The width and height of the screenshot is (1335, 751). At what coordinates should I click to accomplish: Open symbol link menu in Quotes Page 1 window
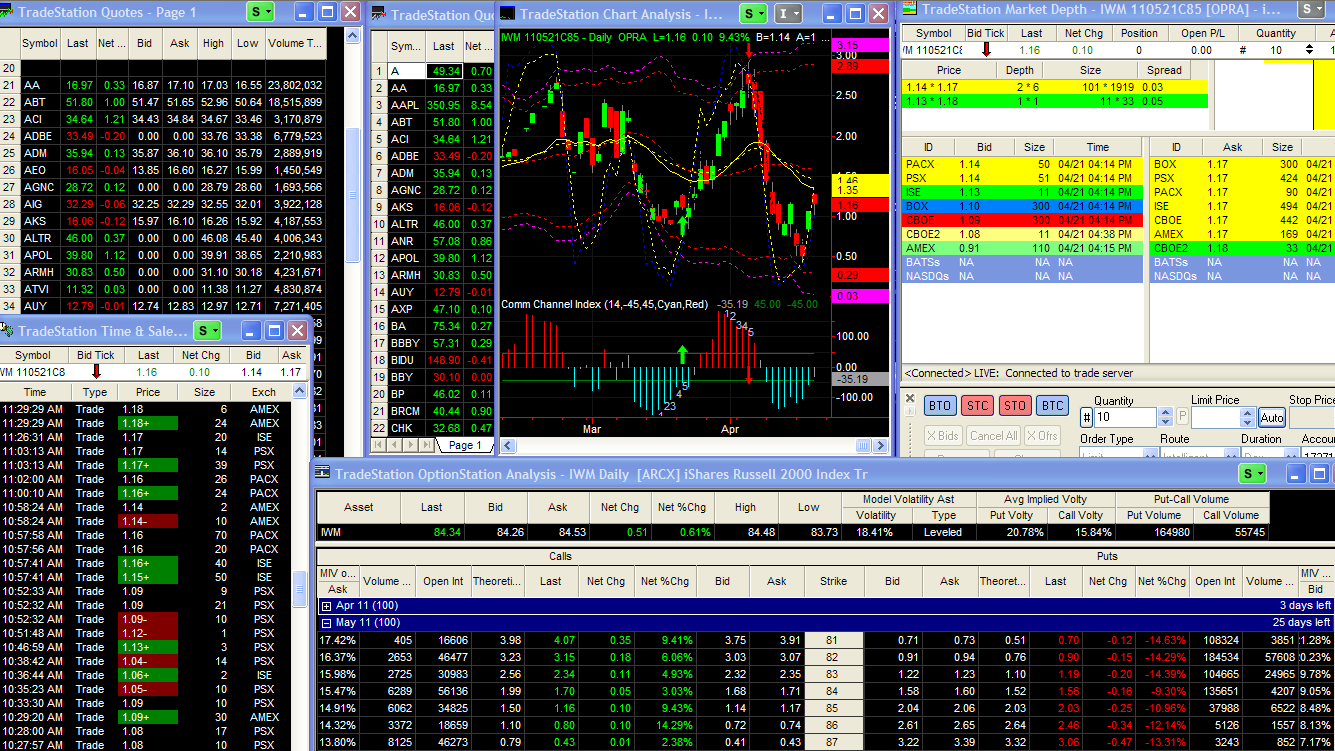(x=261, y=12)
